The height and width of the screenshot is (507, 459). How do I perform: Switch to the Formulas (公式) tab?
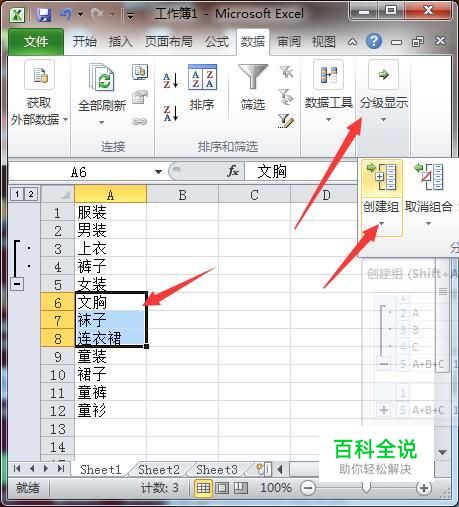click(x=217, y=42)
